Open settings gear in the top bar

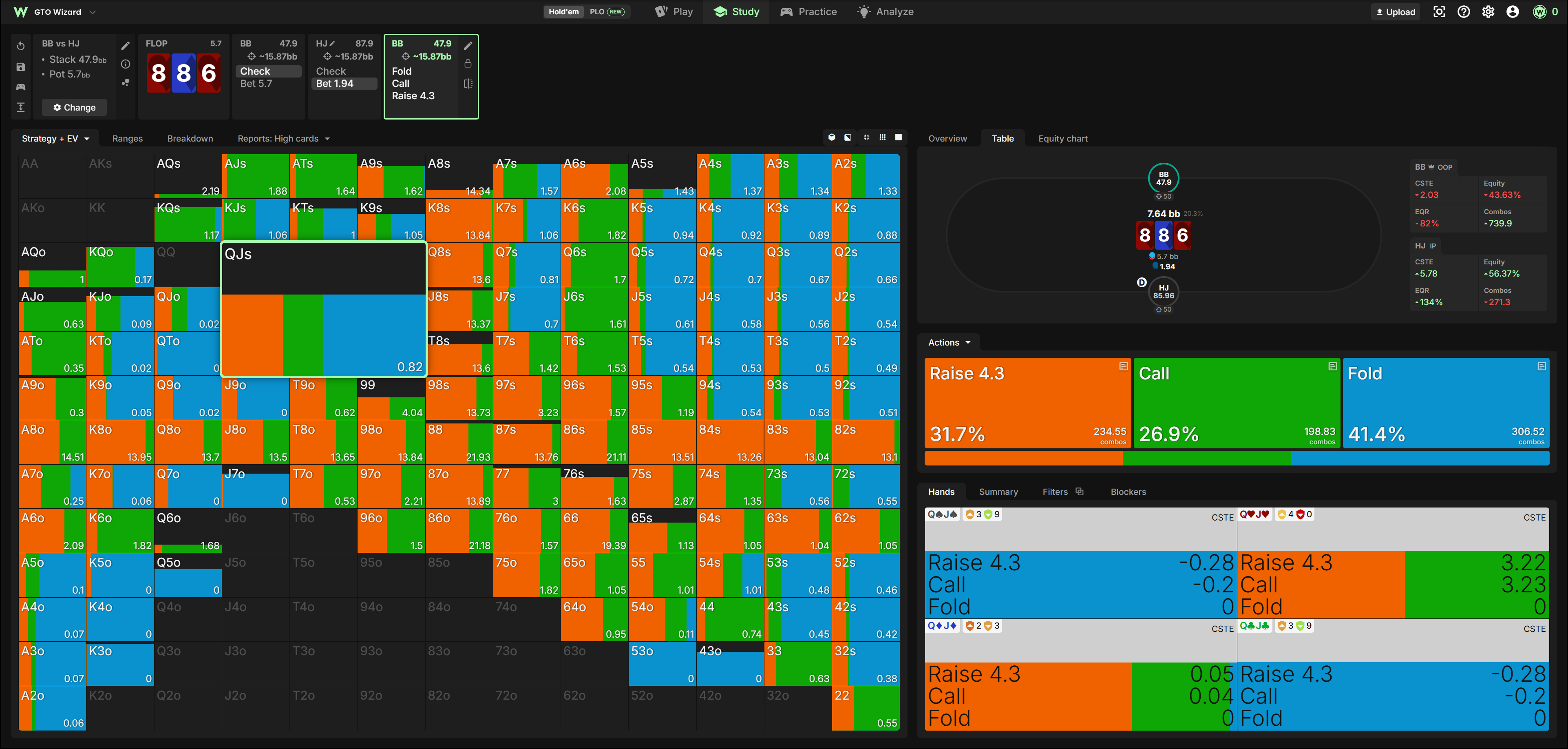click(1488, 11)
